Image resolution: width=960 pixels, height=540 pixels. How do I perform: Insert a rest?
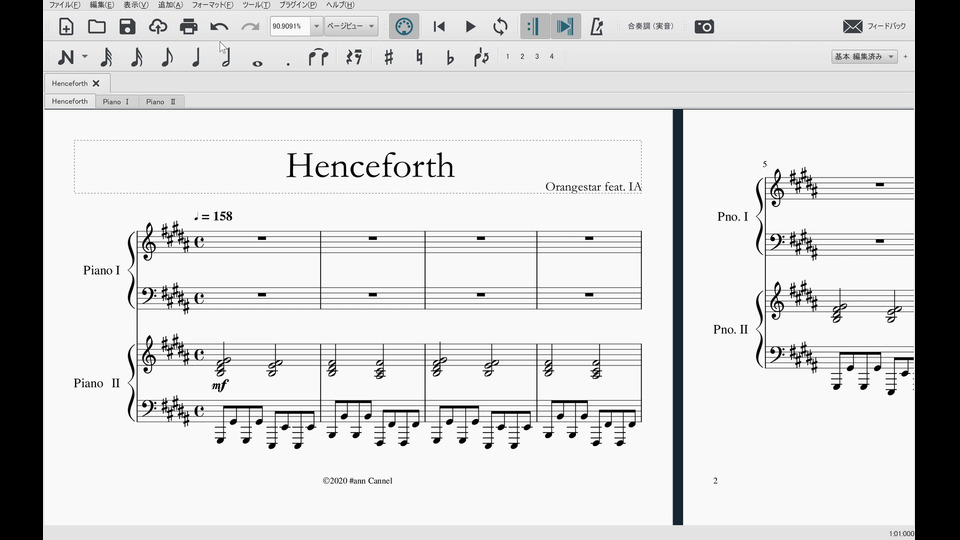[x=353, y=57]
